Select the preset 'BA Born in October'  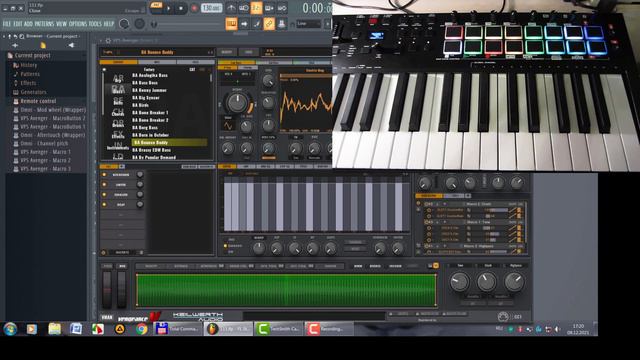(150, 135)
